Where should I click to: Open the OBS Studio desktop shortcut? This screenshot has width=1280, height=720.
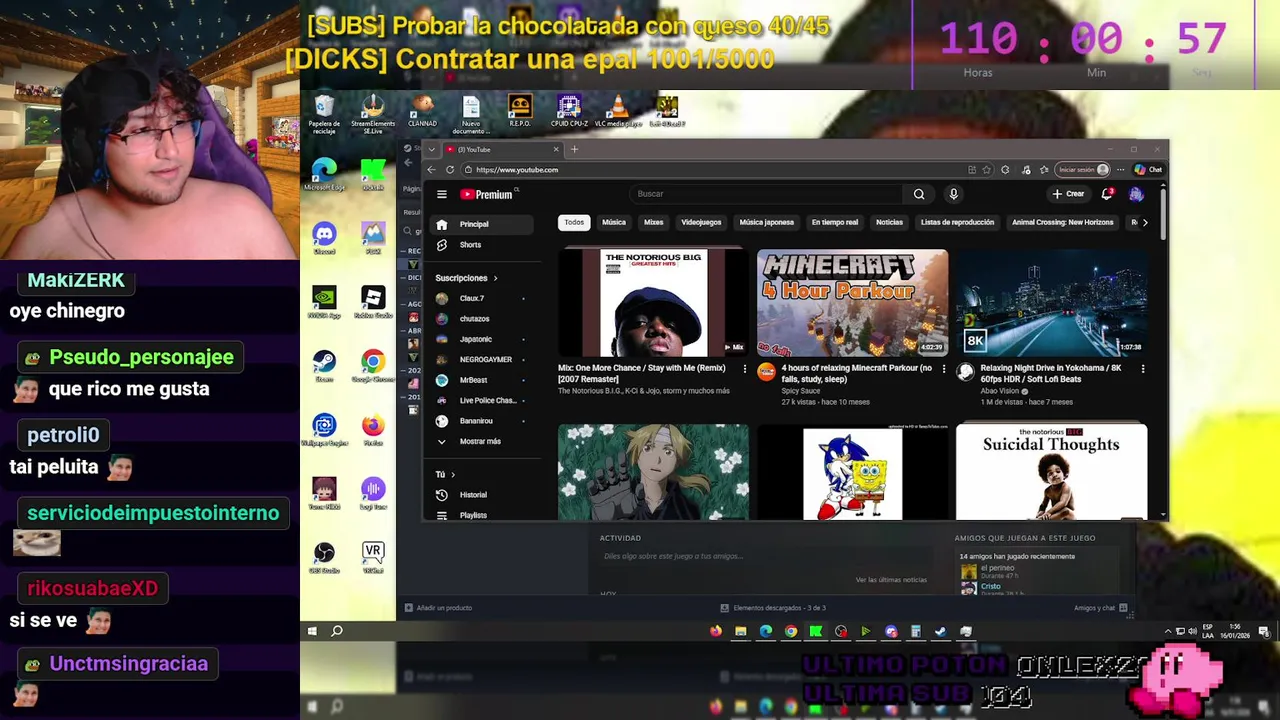324,556
